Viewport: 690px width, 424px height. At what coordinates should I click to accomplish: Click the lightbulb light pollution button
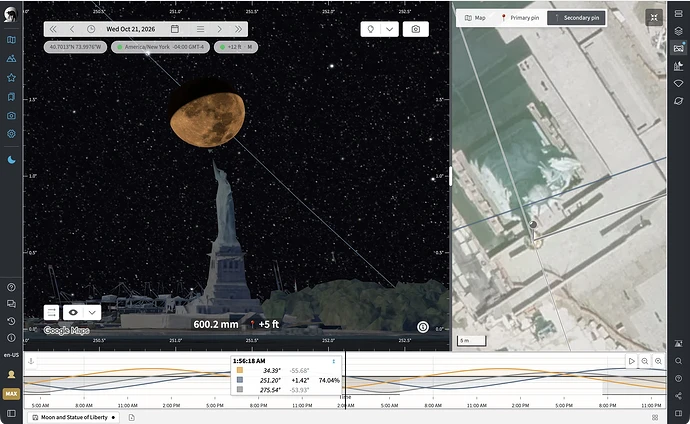(371, 29)
